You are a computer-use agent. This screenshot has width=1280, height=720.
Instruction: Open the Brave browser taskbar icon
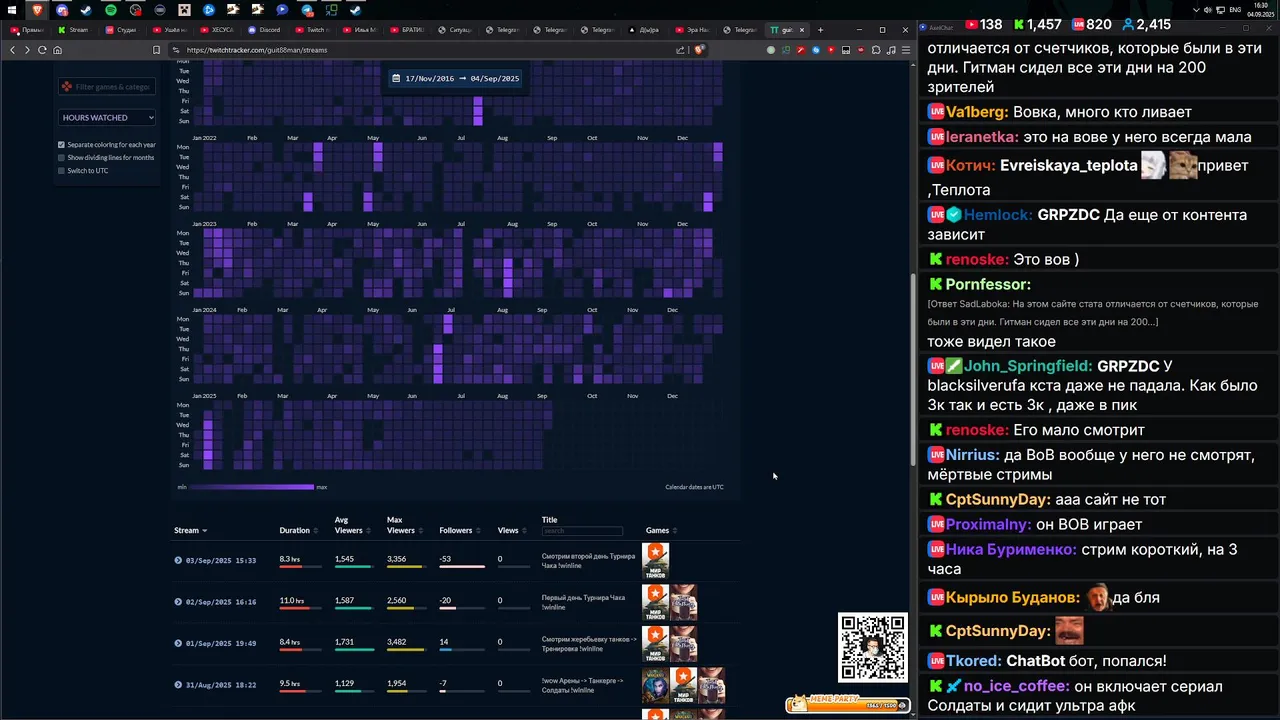click(x=37, y=10)
